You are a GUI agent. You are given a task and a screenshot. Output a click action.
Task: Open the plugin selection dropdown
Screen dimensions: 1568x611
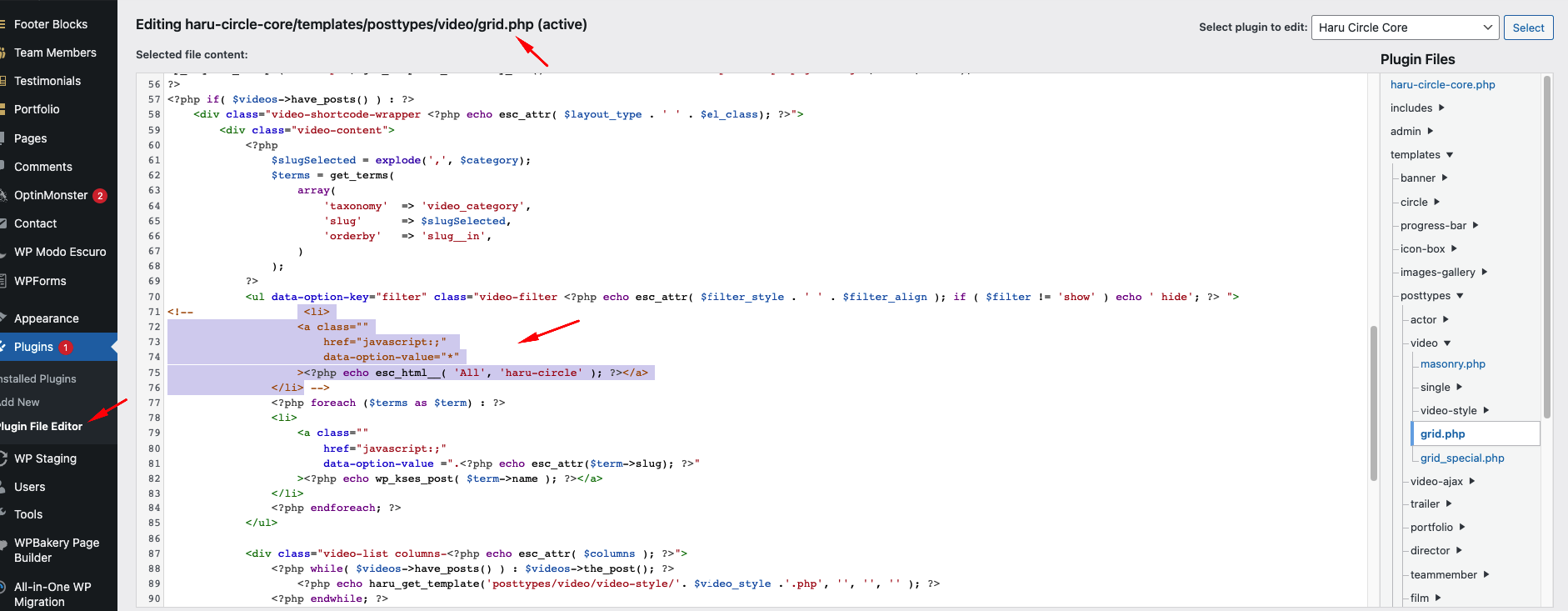1405,28
